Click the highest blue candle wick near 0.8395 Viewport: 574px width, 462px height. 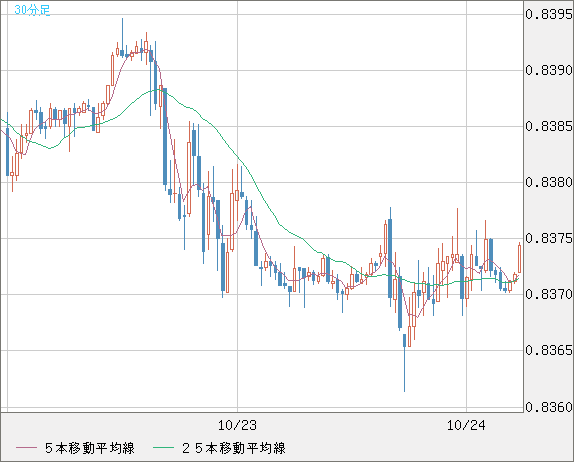[122, 37]
